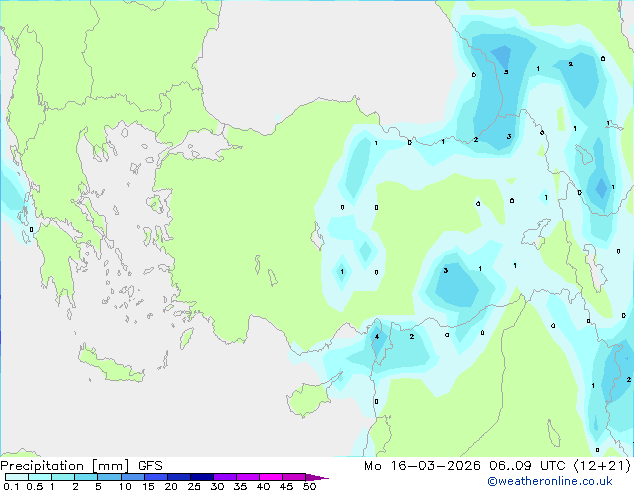Pick the 5–10 mm legend color swatch
Viewport: 634px width, 490px height.
pyautogui.click(x=109, y=477)
